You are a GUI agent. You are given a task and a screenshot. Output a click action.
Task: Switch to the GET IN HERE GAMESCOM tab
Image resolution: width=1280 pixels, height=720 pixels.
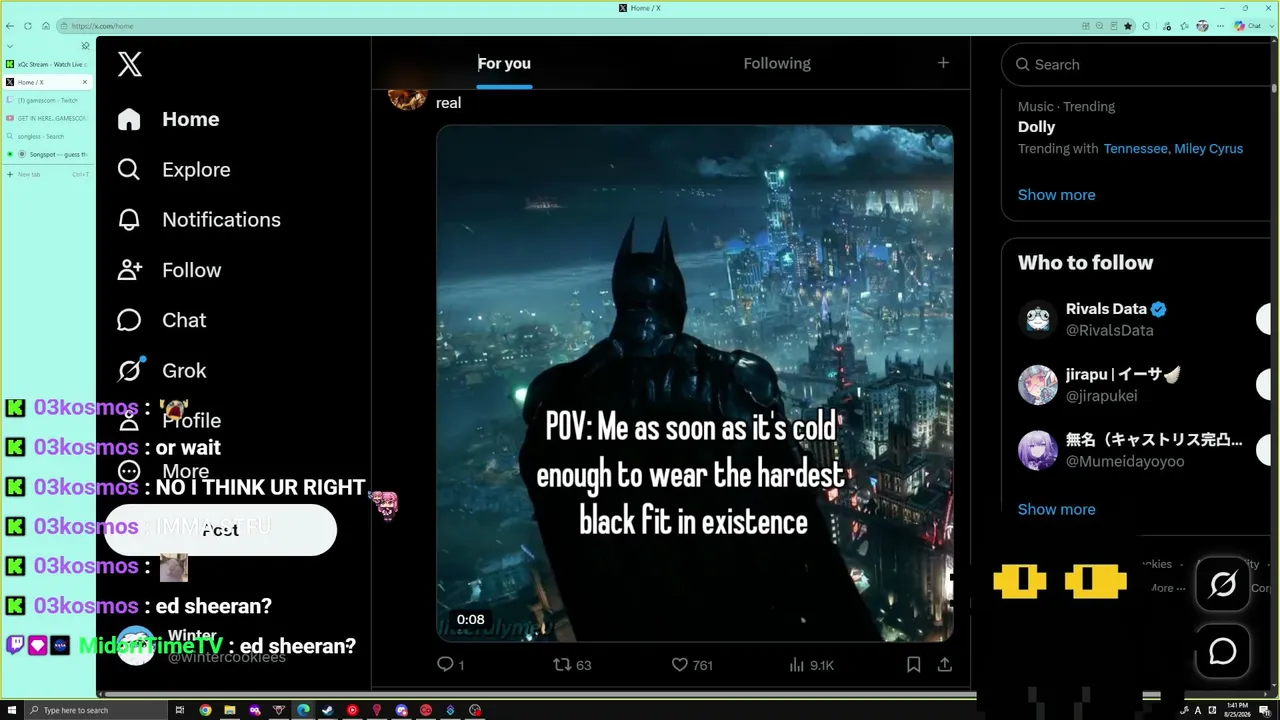point(47,118)
